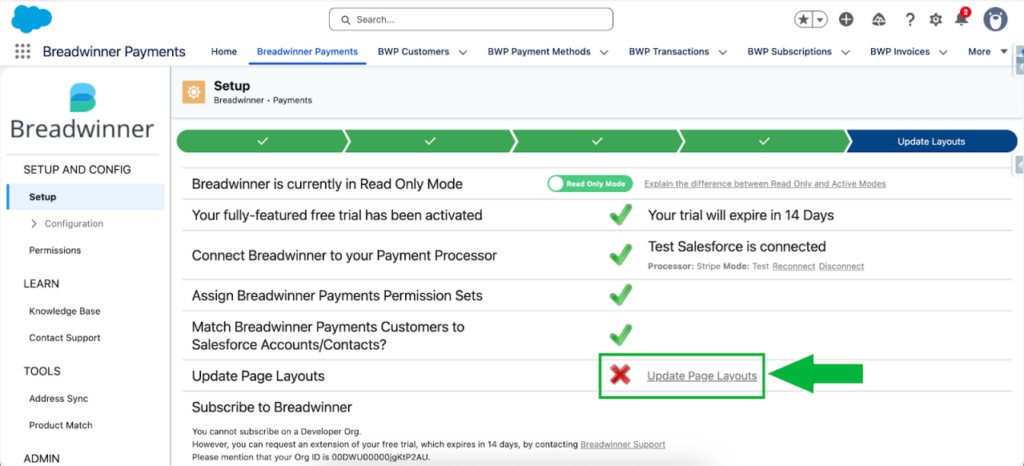Open the notifications bell icon
Viewport: 1024px width, 466px height.
961,18
